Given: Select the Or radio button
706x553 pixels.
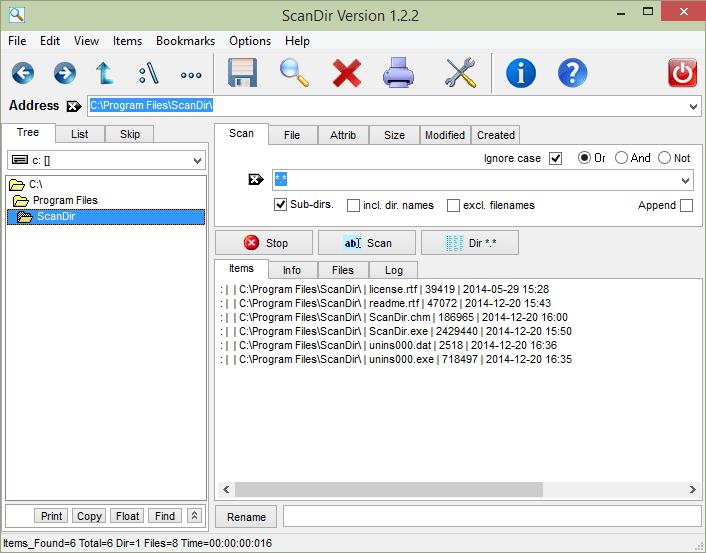Looking at the screenshot, I should point(584,158).
